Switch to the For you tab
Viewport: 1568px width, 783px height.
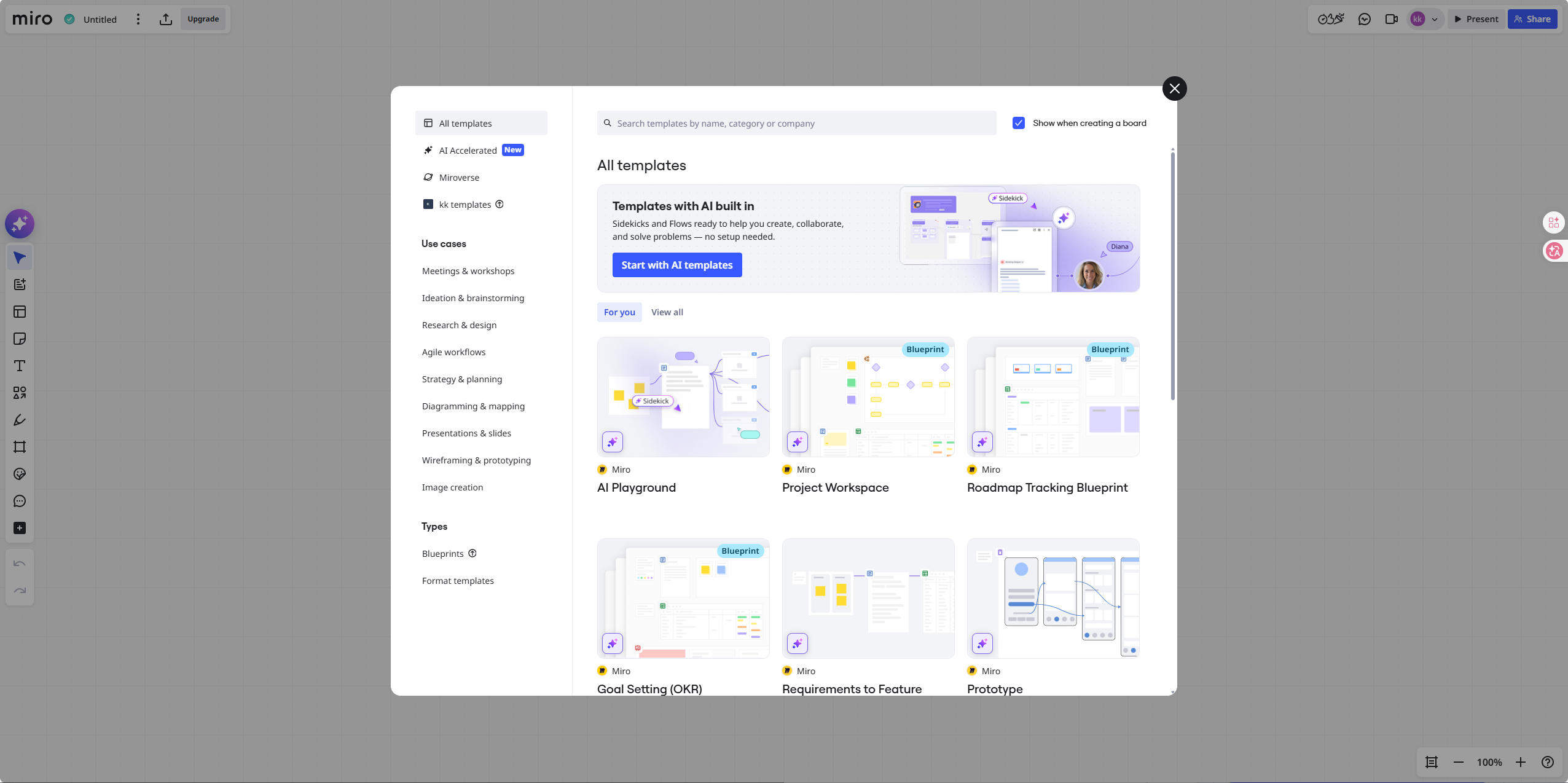pos(619,312)
